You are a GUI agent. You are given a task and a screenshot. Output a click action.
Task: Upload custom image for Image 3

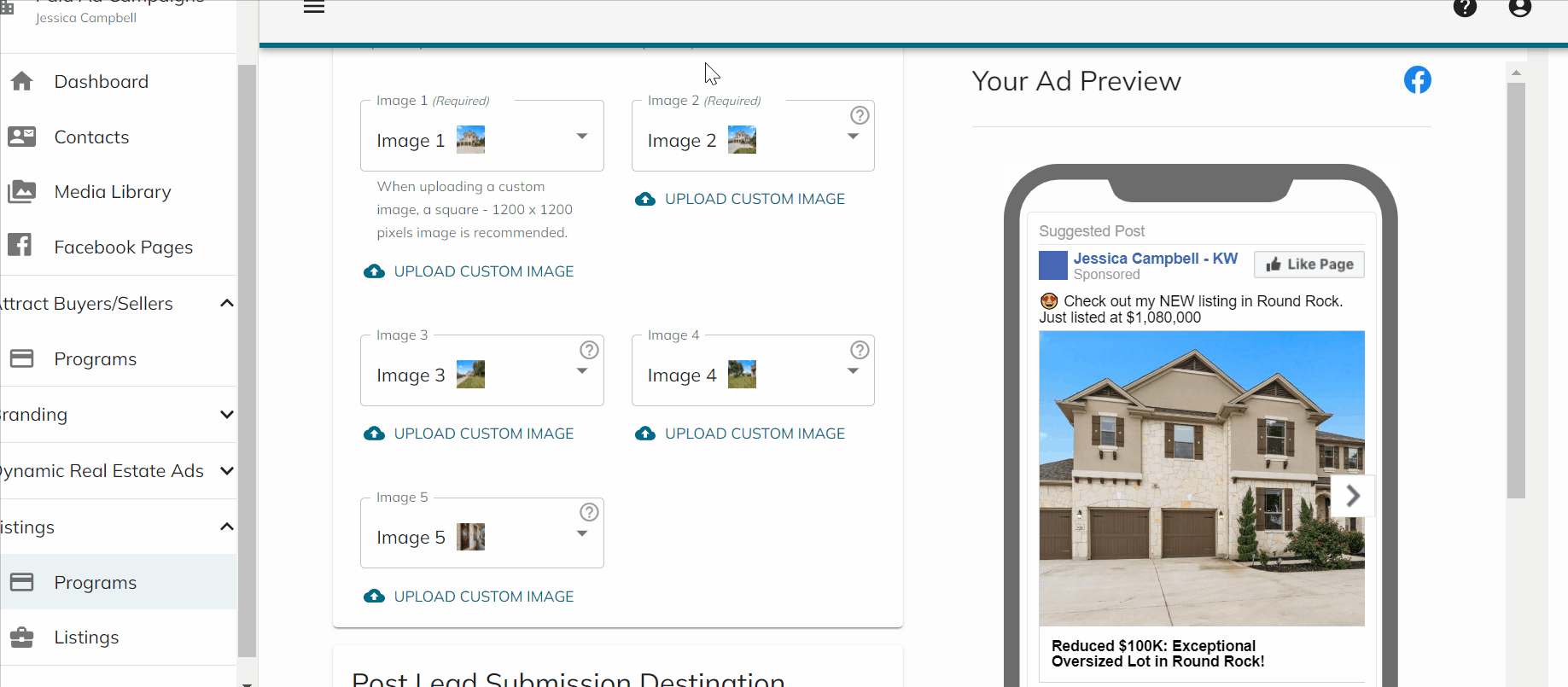[469, 434]
